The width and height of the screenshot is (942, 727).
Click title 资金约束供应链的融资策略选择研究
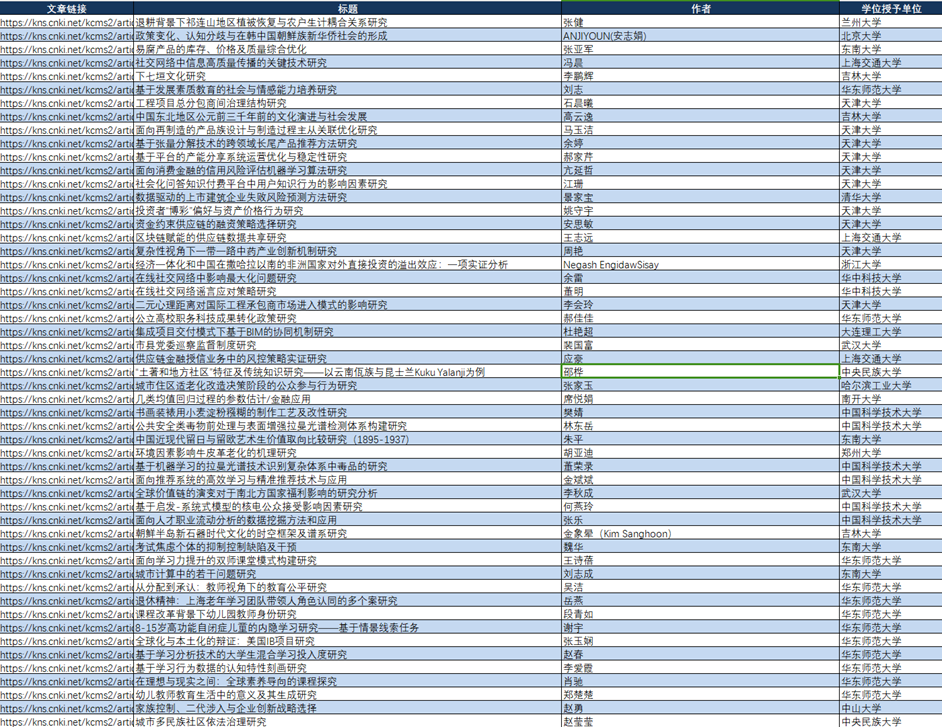tap(216, 224)
